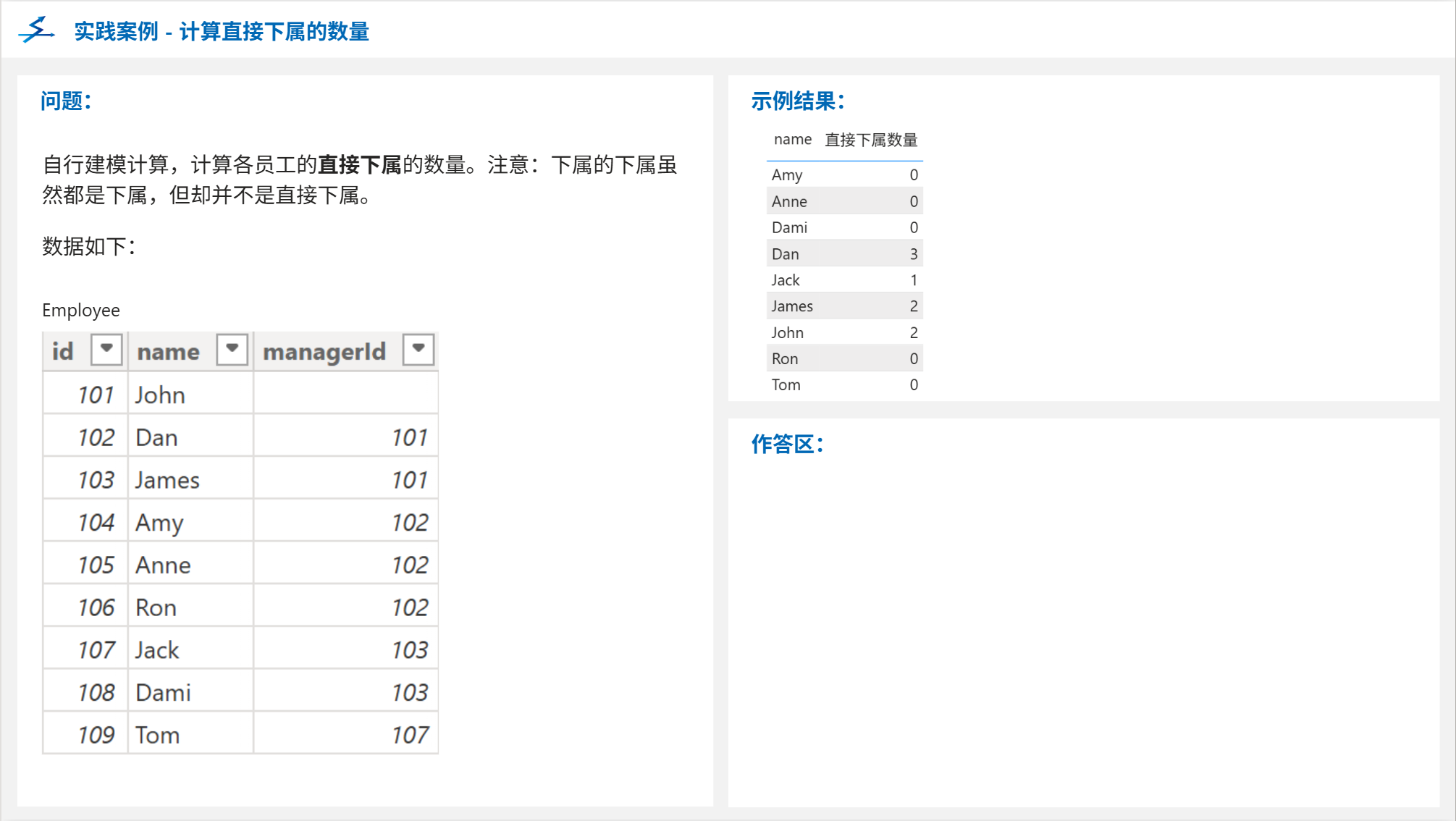1456x821 pixels.
Task: Click the John cell in Employee table
Action: (x=160, y=395)
